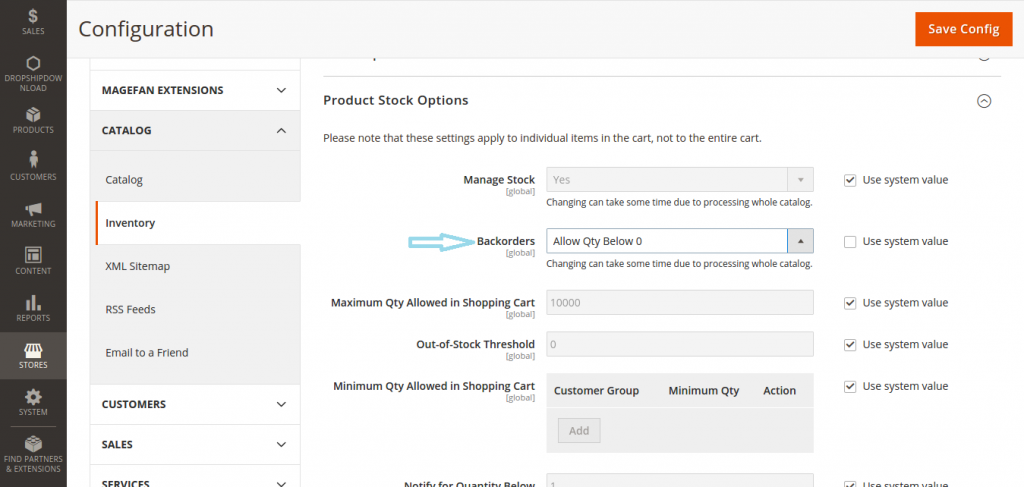Open the Manage Stock dropdown
Image resolution: width=1024 pixels, height=487 pixels.
680,180
